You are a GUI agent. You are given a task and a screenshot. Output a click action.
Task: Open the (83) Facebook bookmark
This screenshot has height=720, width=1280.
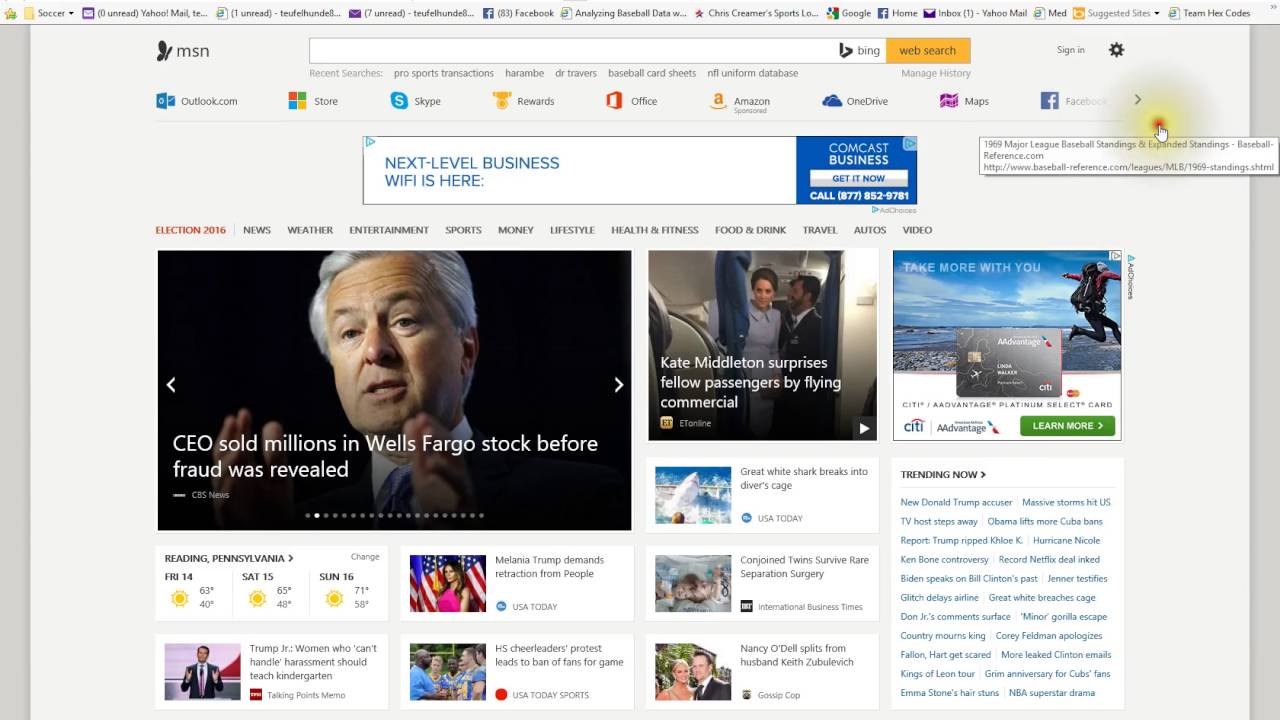point(518,13)
